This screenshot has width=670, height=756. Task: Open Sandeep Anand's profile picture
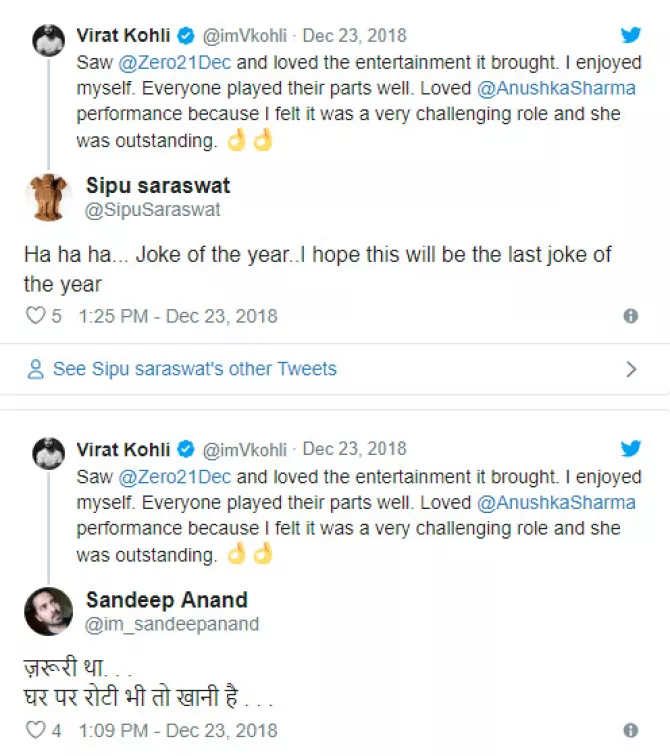coord(48,611)
